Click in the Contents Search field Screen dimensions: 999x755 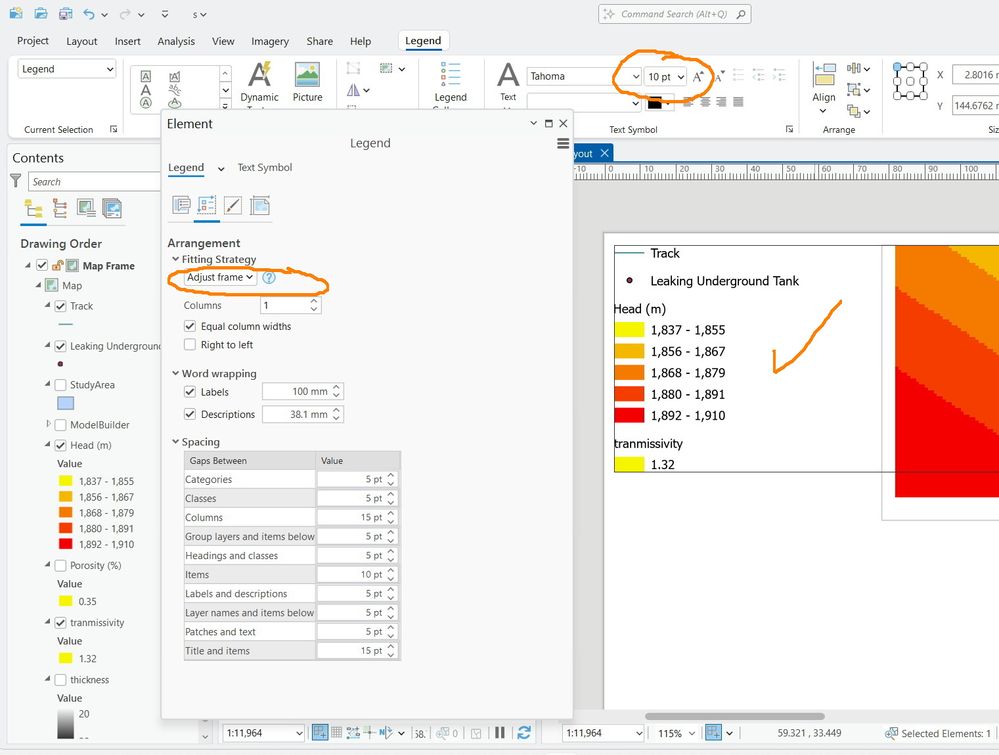point(93,182)
